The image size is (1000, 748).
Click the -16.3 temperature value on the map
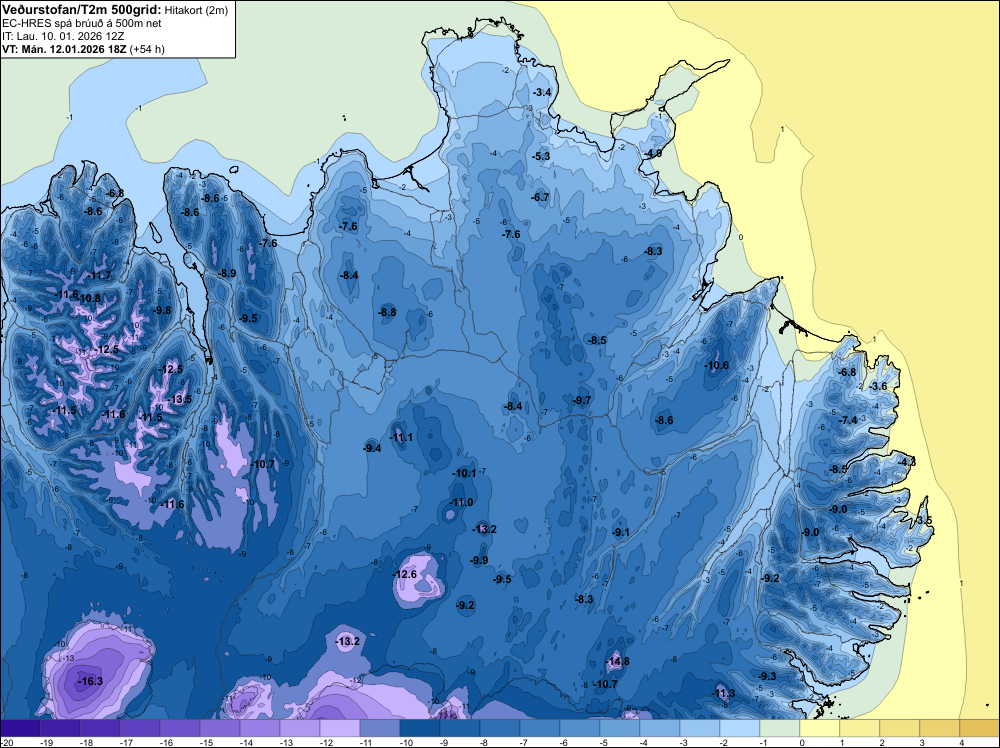pos(90,681)
